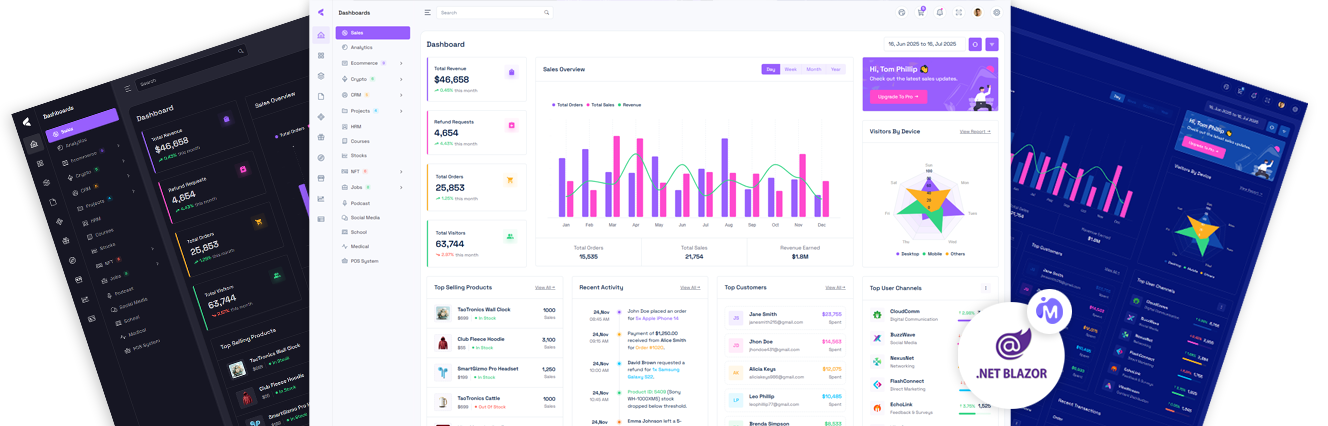Expand the Projects menu in sidebar
Image resolution: width=1328 pixels, height=426 pixels.
(x=401, y=111)
